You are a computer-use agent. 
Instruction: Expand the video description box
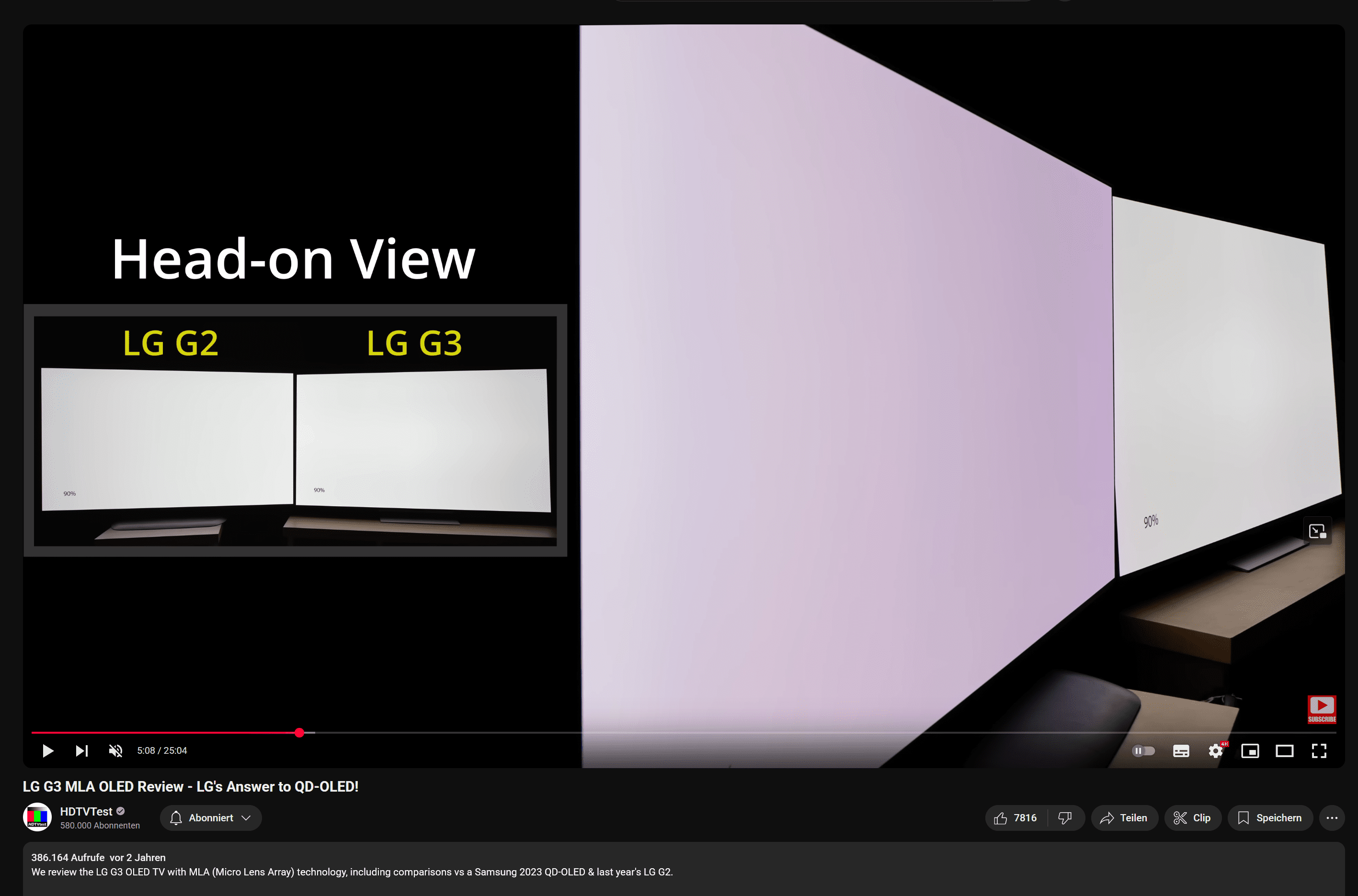[684, 869]
